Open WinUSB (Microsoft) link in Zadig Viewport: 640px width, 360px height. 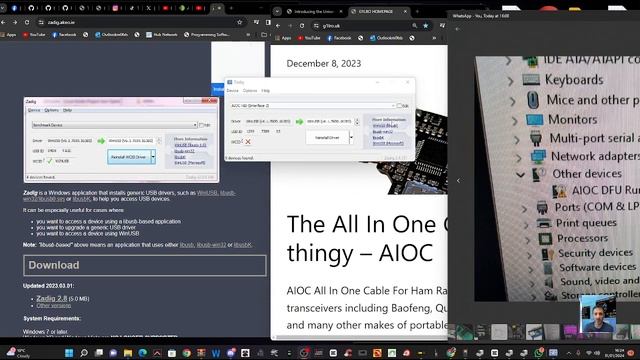pyautogui.click(x=388, y=143)
